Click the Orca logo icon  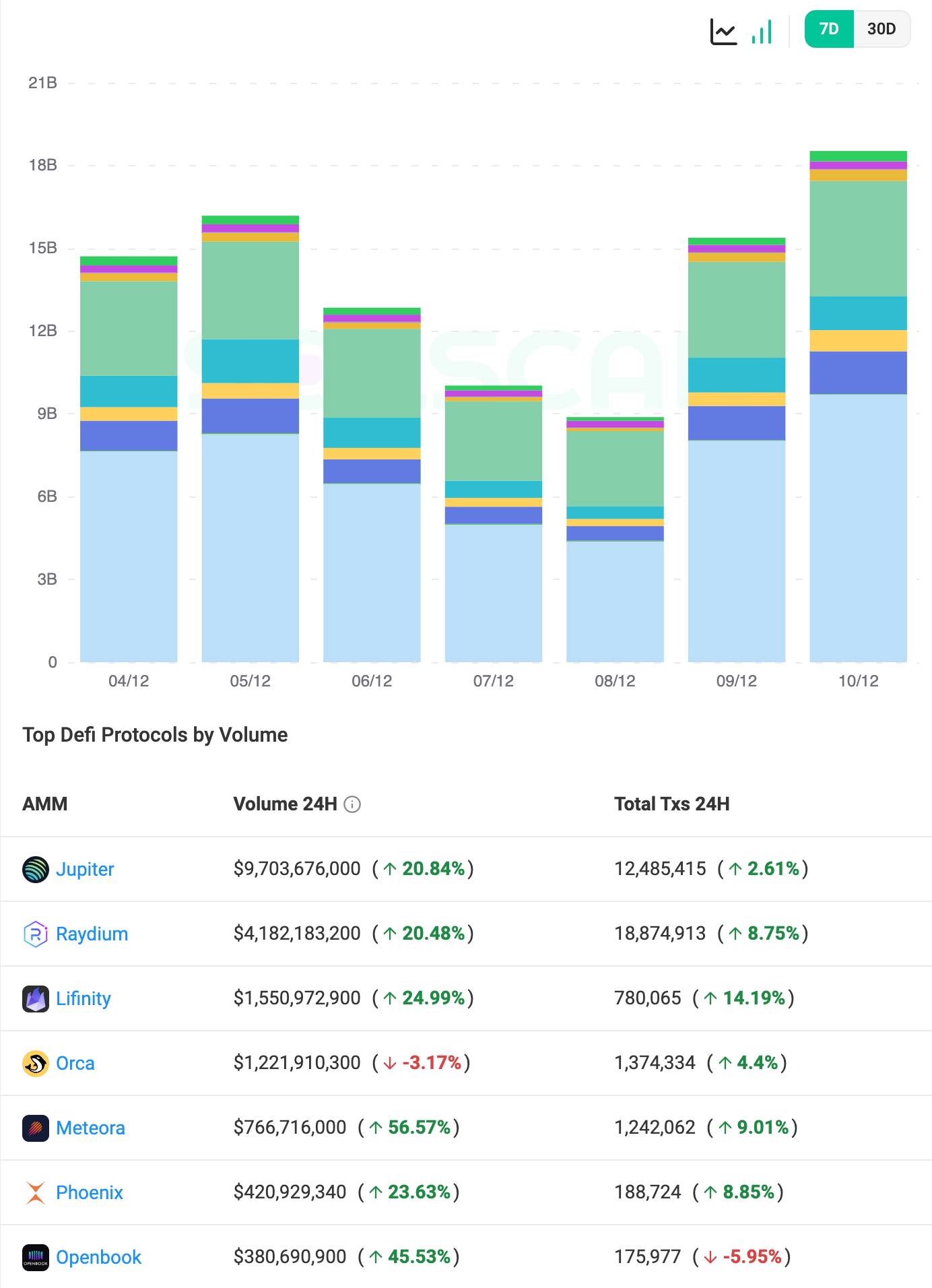[x=36, y=1064]
